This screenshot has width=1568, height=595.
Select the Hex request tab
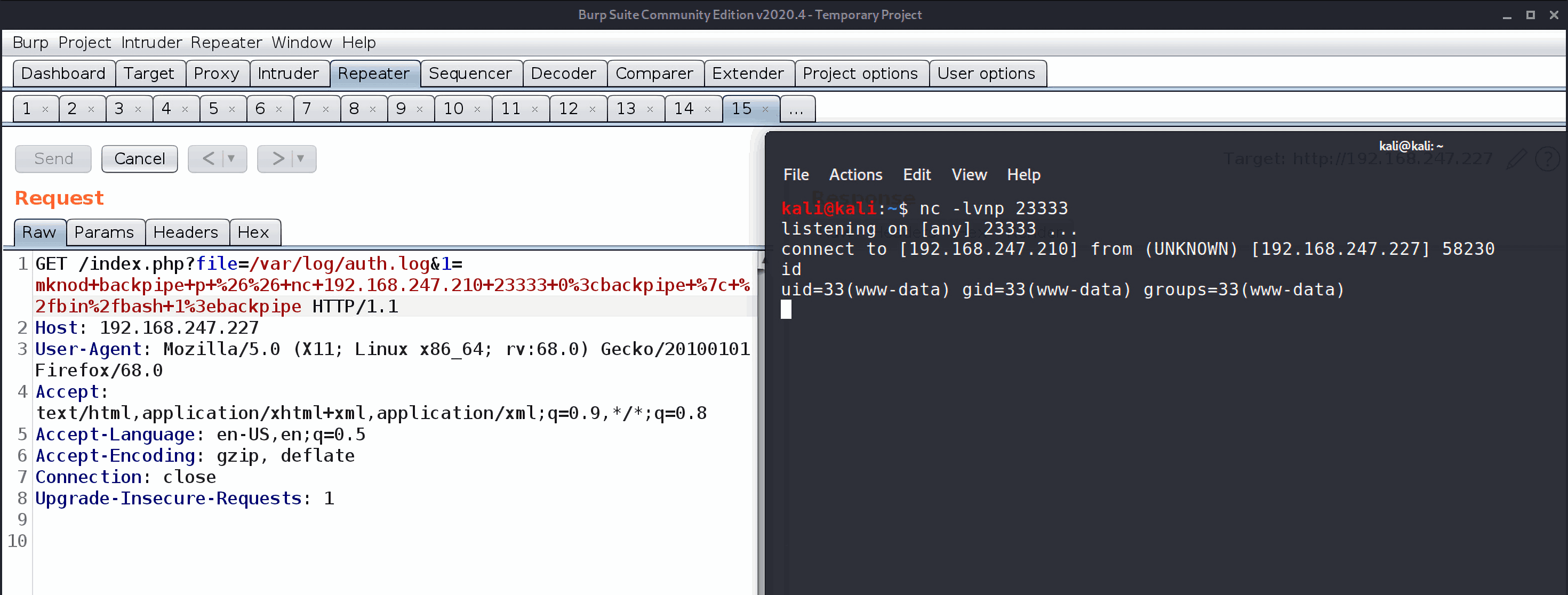tap(254, 232)
